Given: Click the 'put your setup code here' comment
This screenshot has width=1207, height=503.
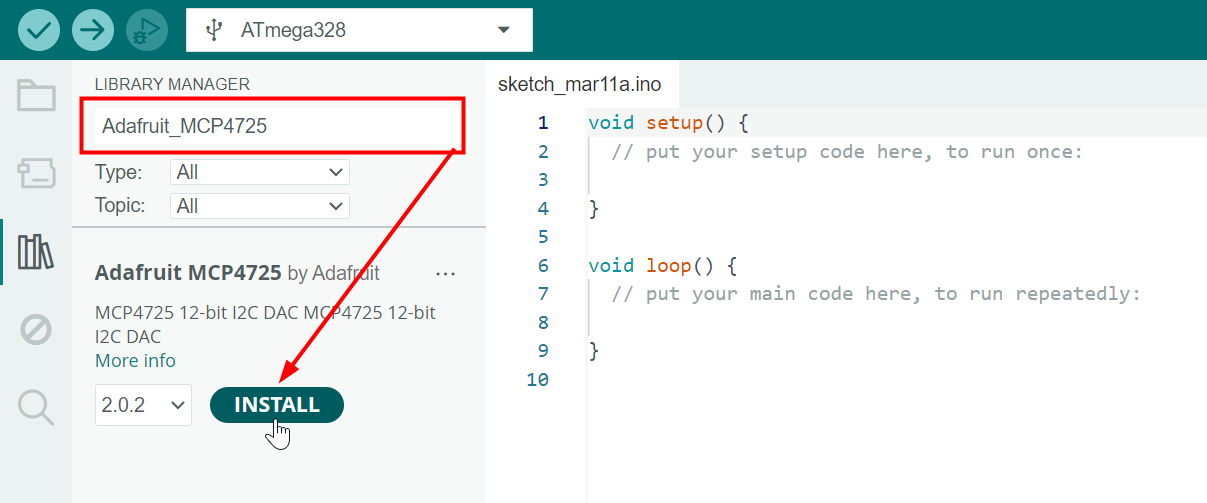Looking at the screenshot, I should (x=847, y=152).
